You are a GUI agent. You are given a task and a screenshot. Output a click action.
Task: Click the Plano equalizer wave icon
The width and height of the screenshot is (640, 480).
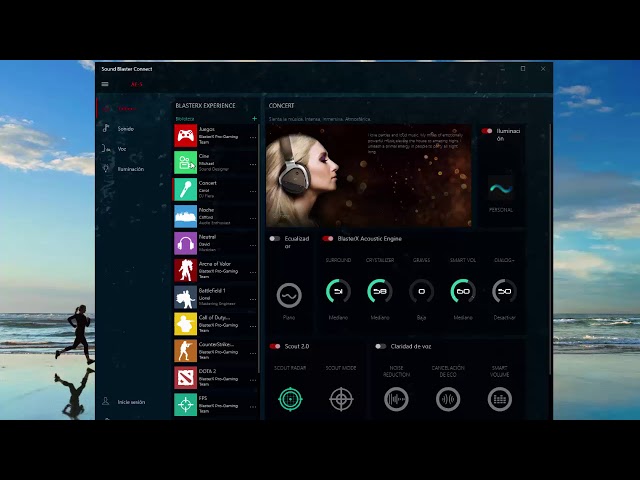pos(289,295)
